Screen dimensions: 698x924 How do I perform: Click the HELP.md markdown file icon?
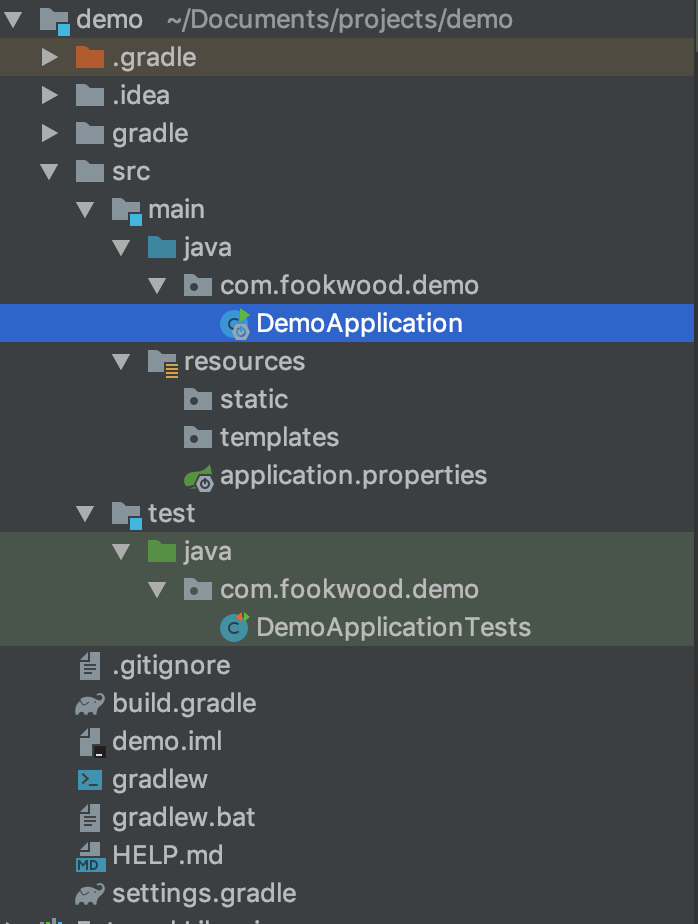click(90, 856)
